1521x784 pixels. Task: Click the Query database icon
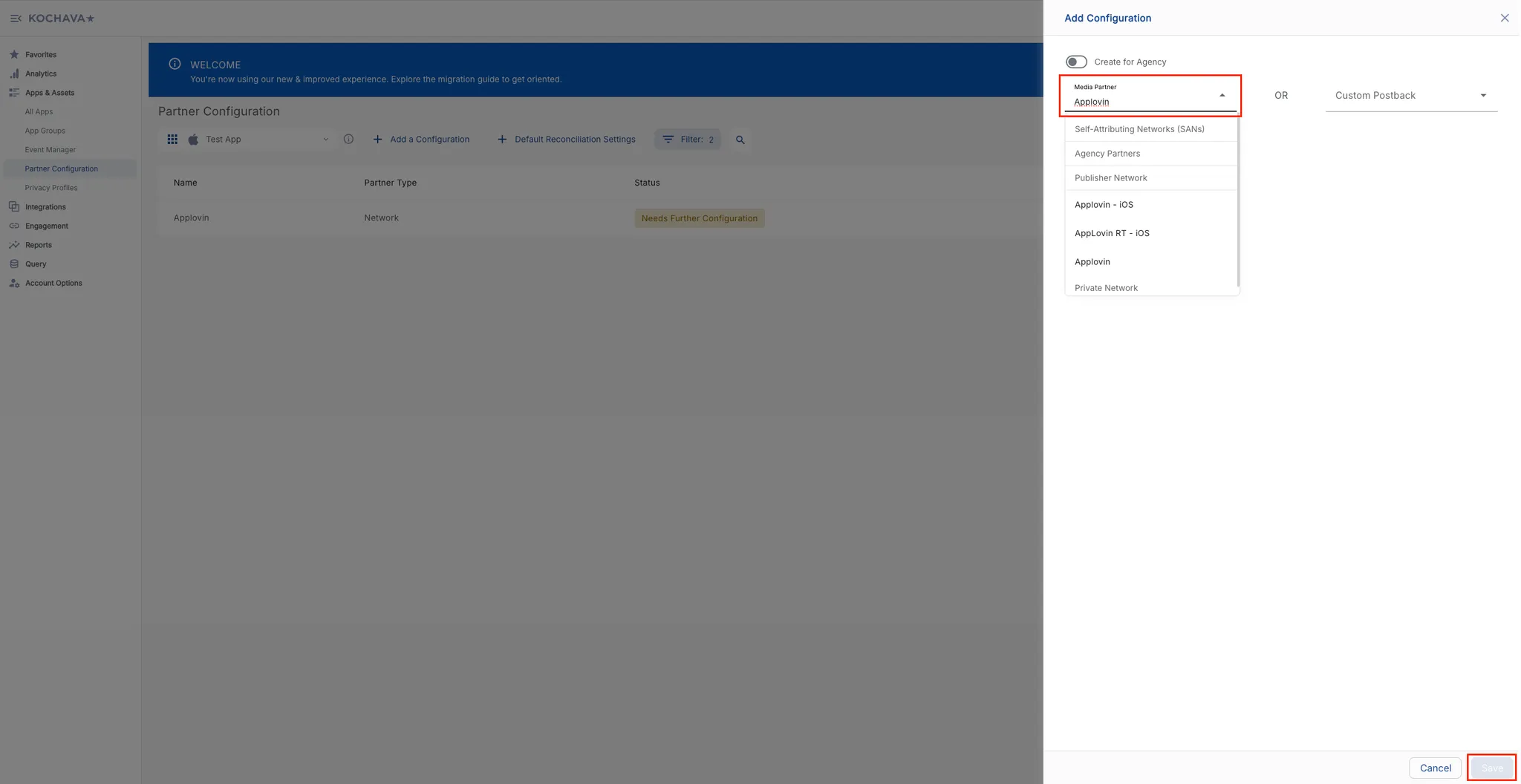coord(14,264)
